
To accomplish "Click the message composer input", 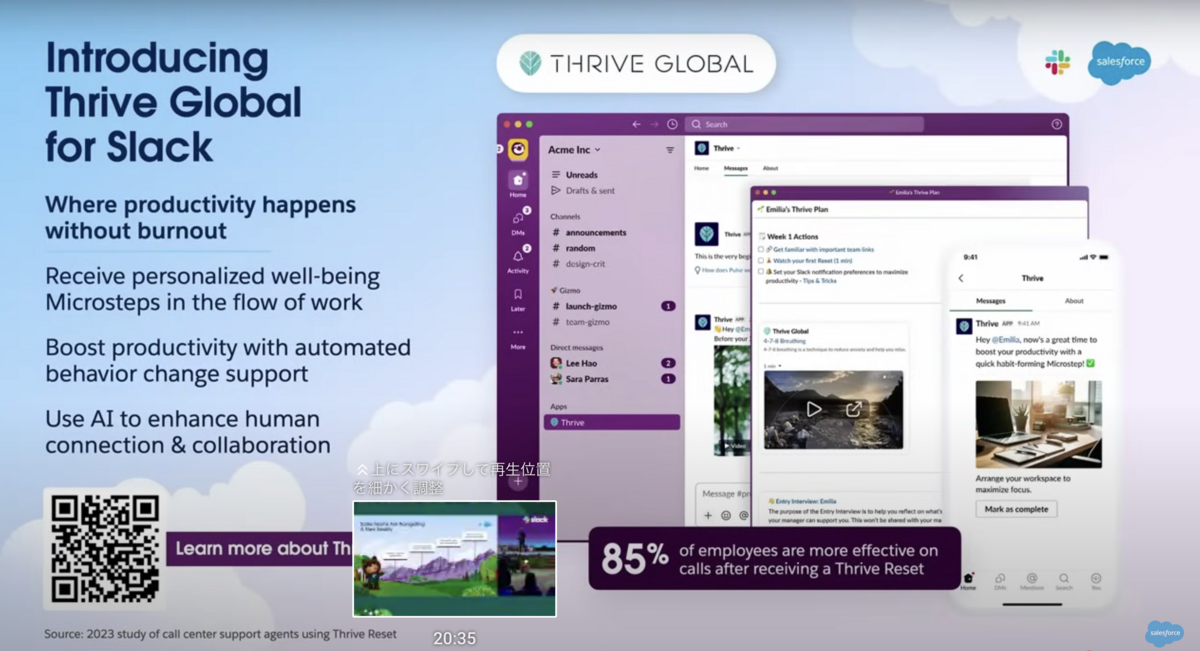I will pyautogui.click(x=724, y=494).
